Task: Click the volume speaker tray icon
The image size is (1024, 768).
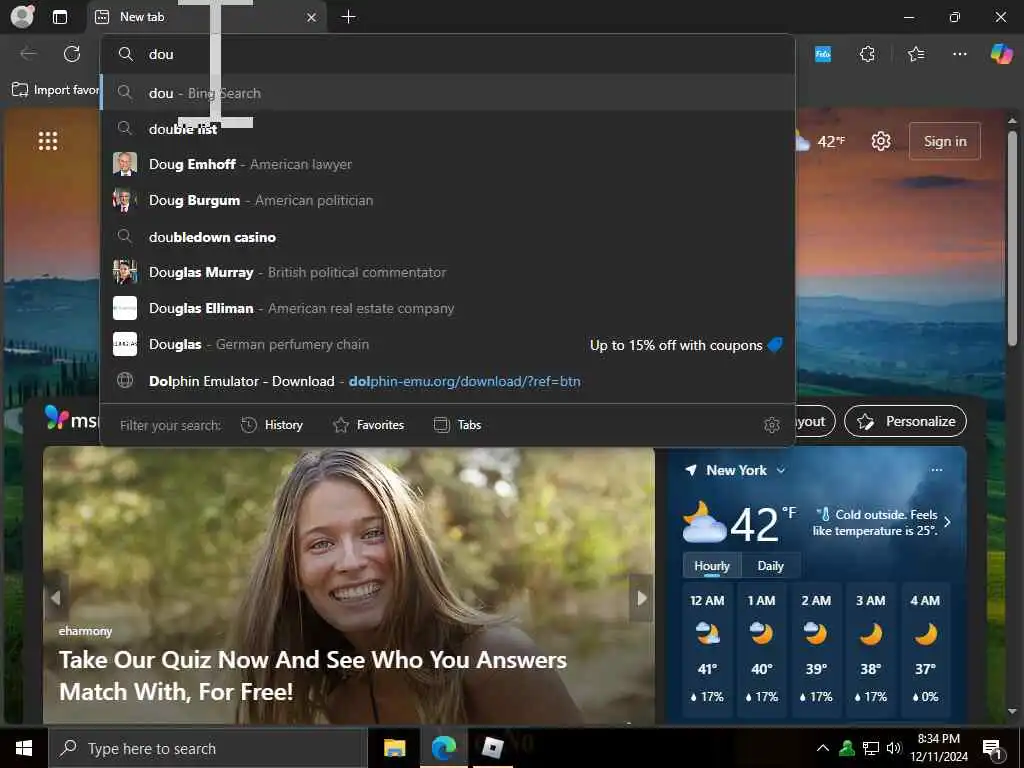Action: [894, 748]
